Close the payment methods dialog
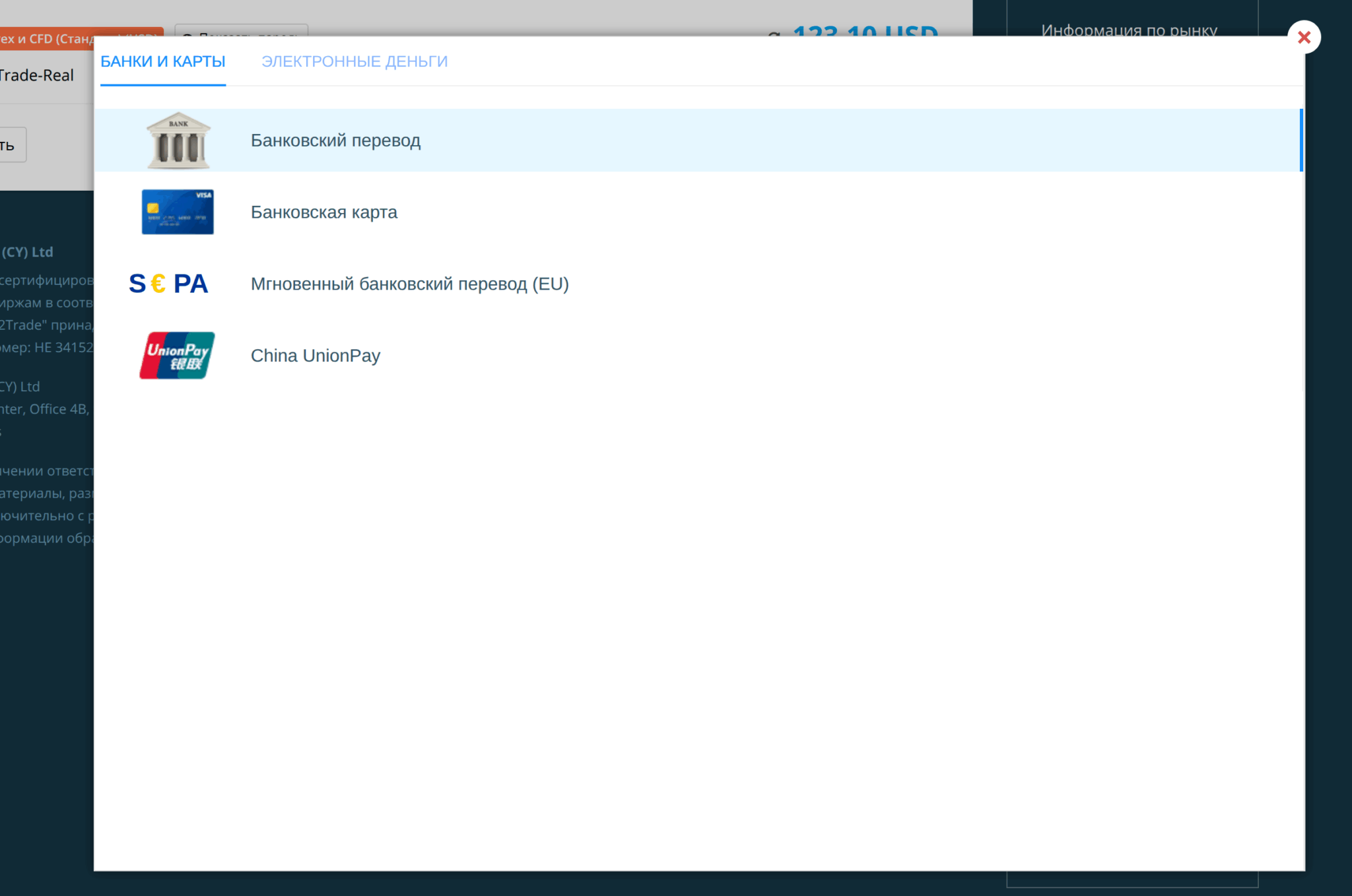 (x=1304, y=38)
